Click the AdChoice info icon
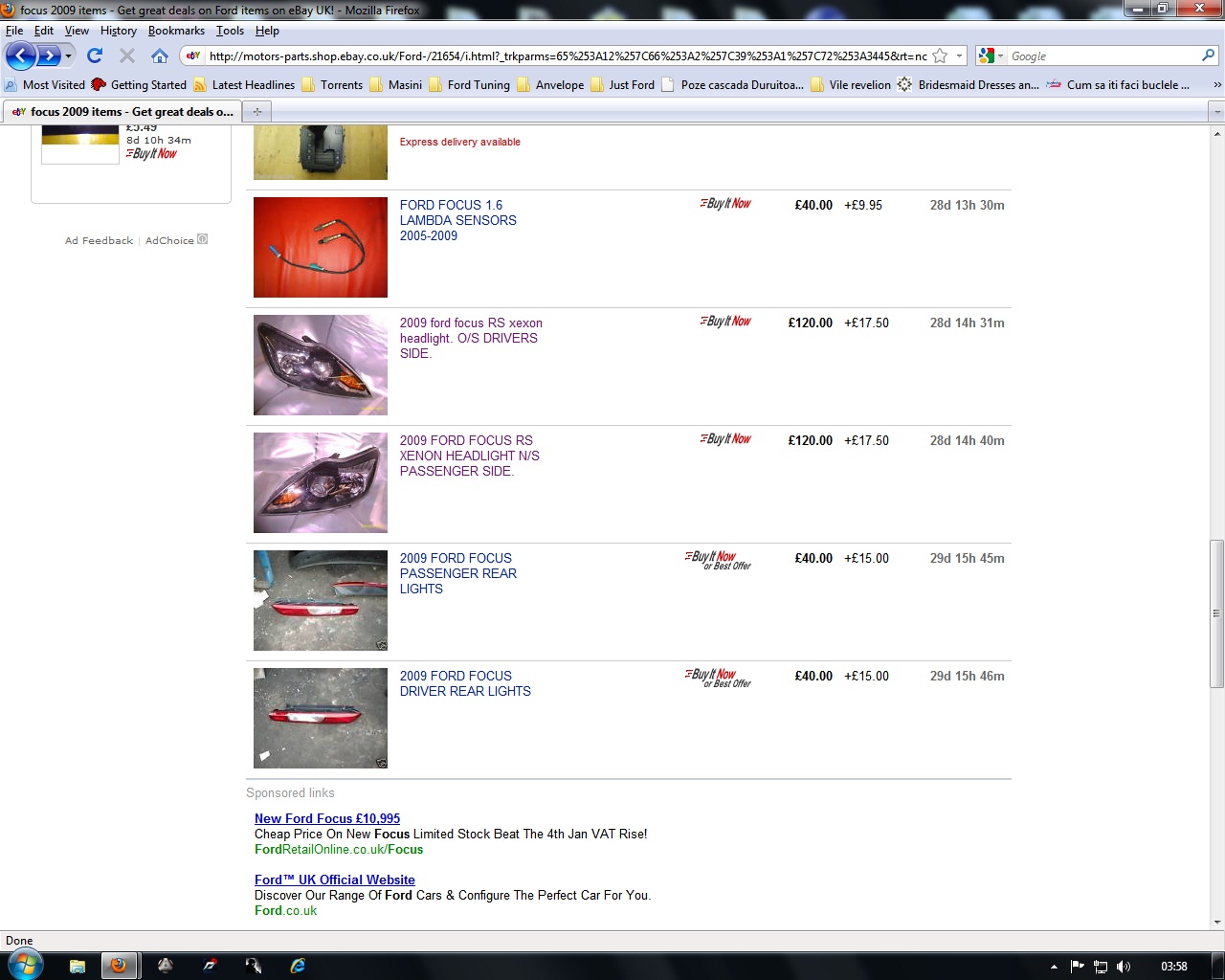This screenshot has height=980, width=1225. [202, 240]
